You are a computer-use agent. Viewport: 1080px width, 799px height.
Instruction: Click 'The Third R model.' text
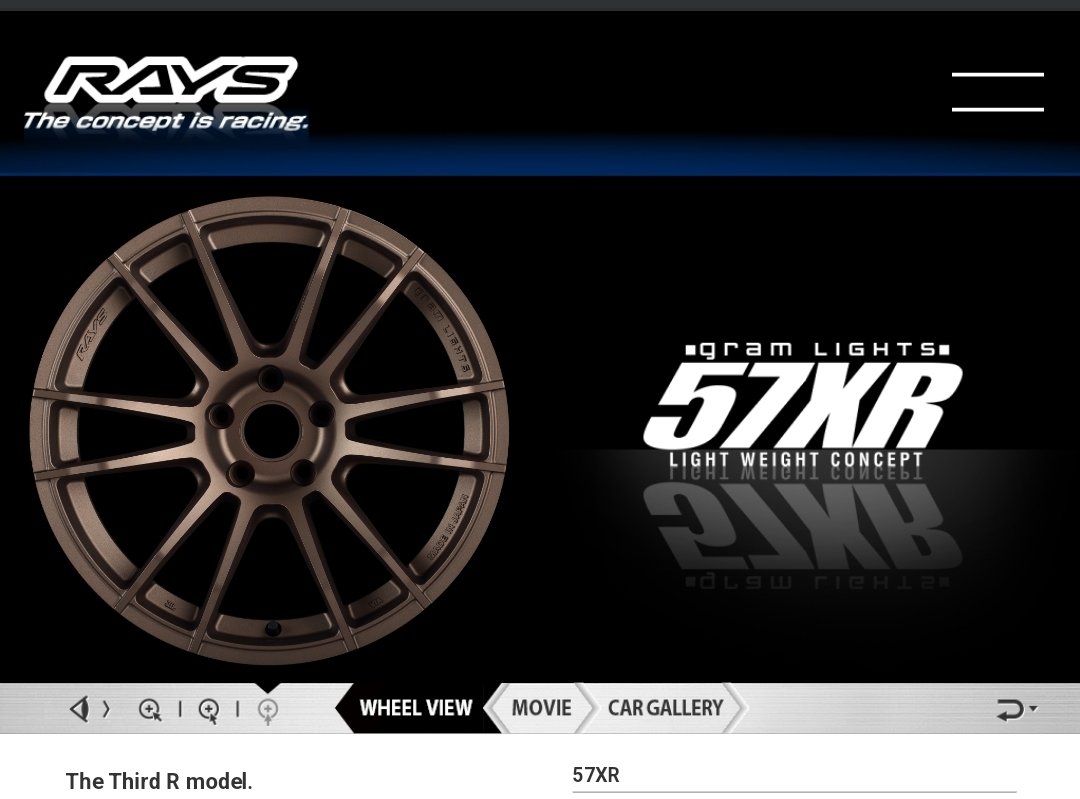(x=159, y=782)
